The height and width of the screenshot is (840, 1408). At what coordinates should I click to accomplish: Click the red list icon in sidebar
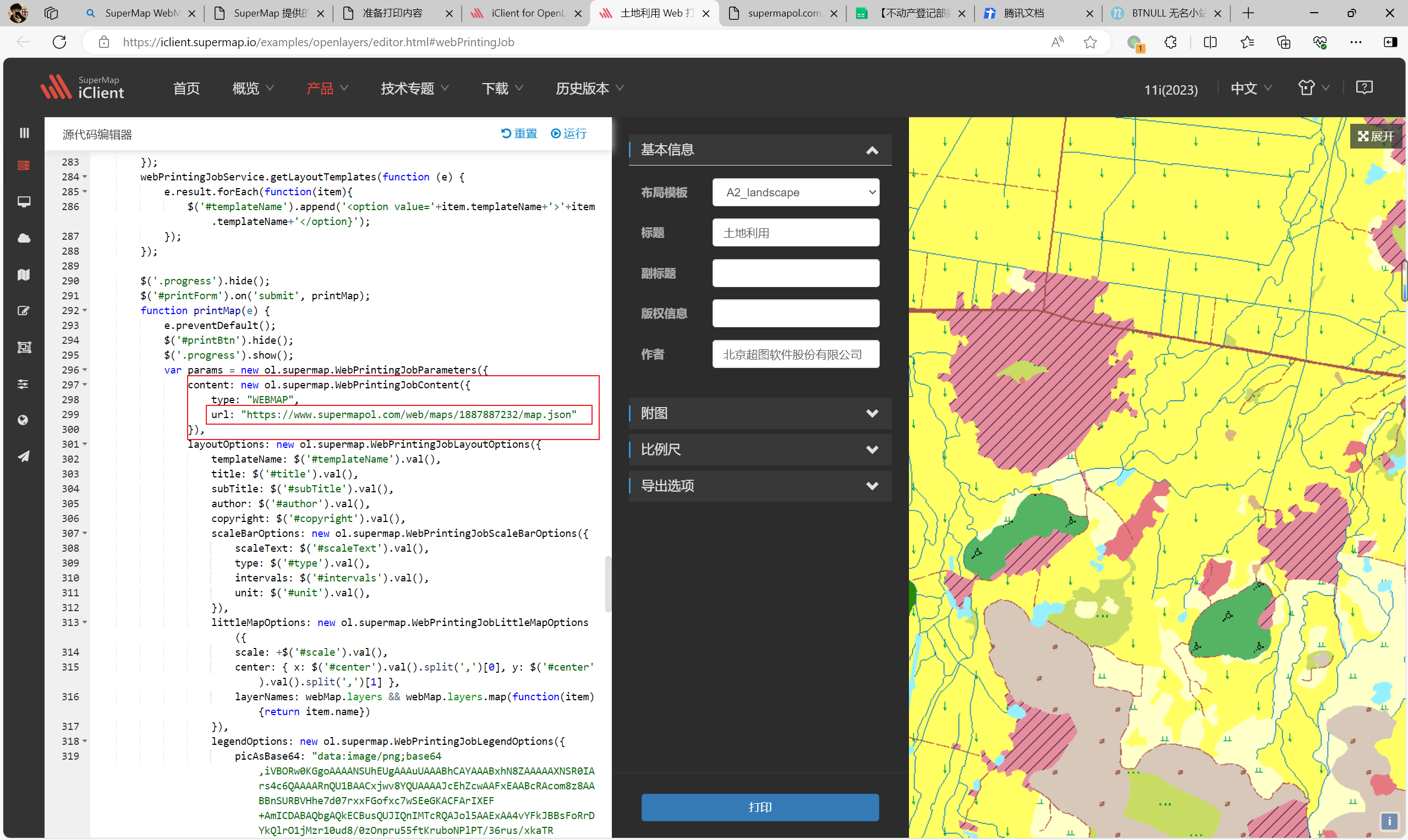click(24, 165)
